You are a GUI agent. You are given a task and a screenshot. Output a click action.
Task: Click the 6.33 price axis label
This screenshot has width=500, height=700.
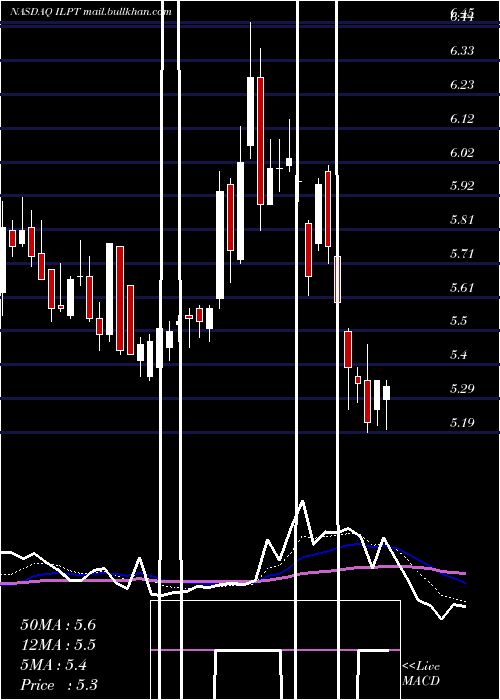click(462, 51)
